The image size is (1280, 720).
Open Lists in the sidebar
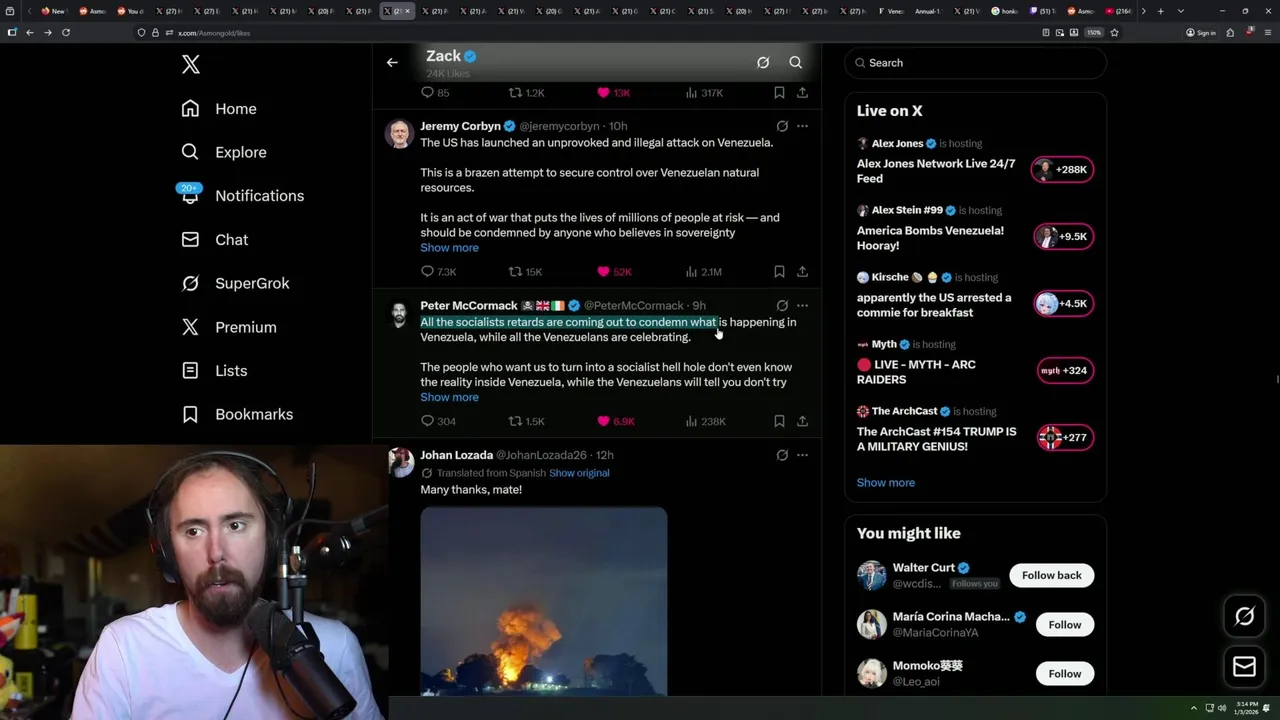(214, 371)
